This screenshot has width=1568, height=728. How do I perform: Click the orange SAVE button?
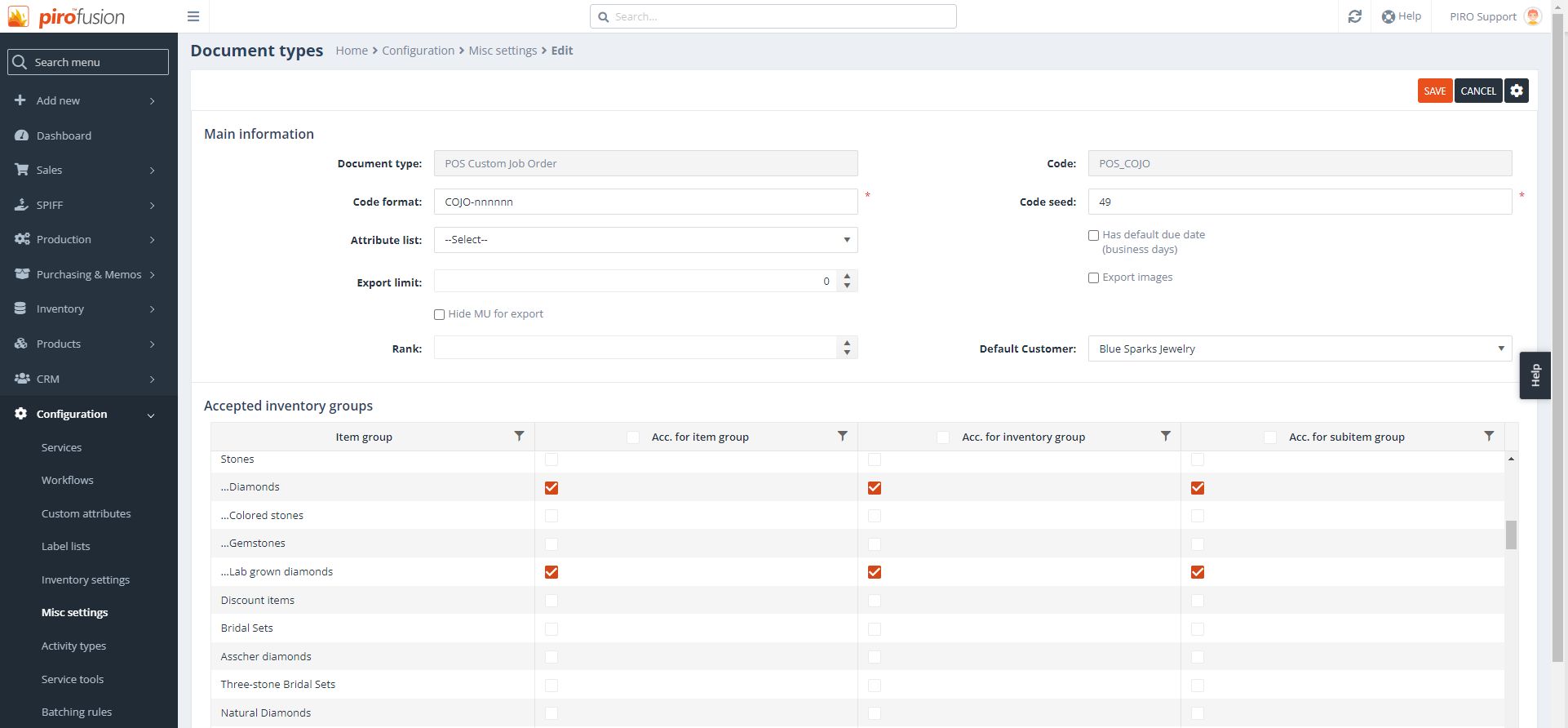click(1434, 91)
